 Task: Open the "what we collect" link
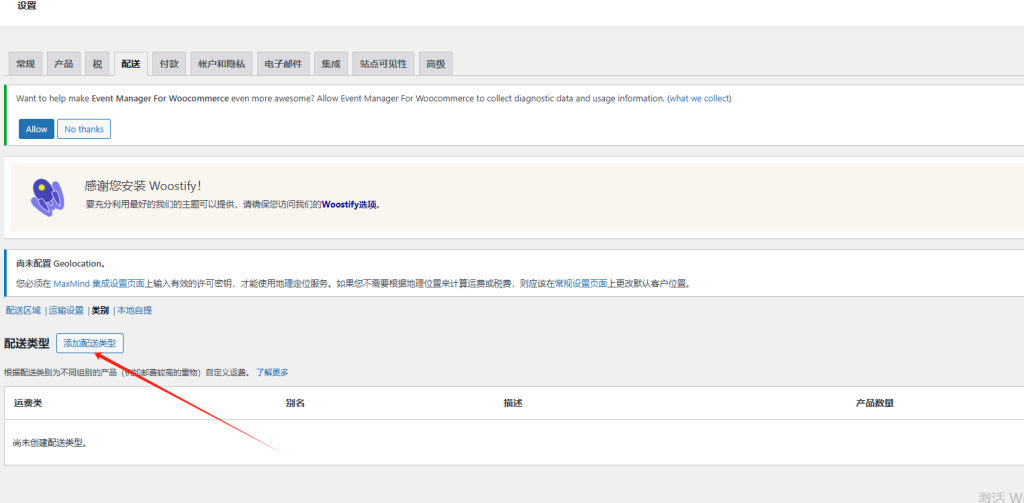699,99
